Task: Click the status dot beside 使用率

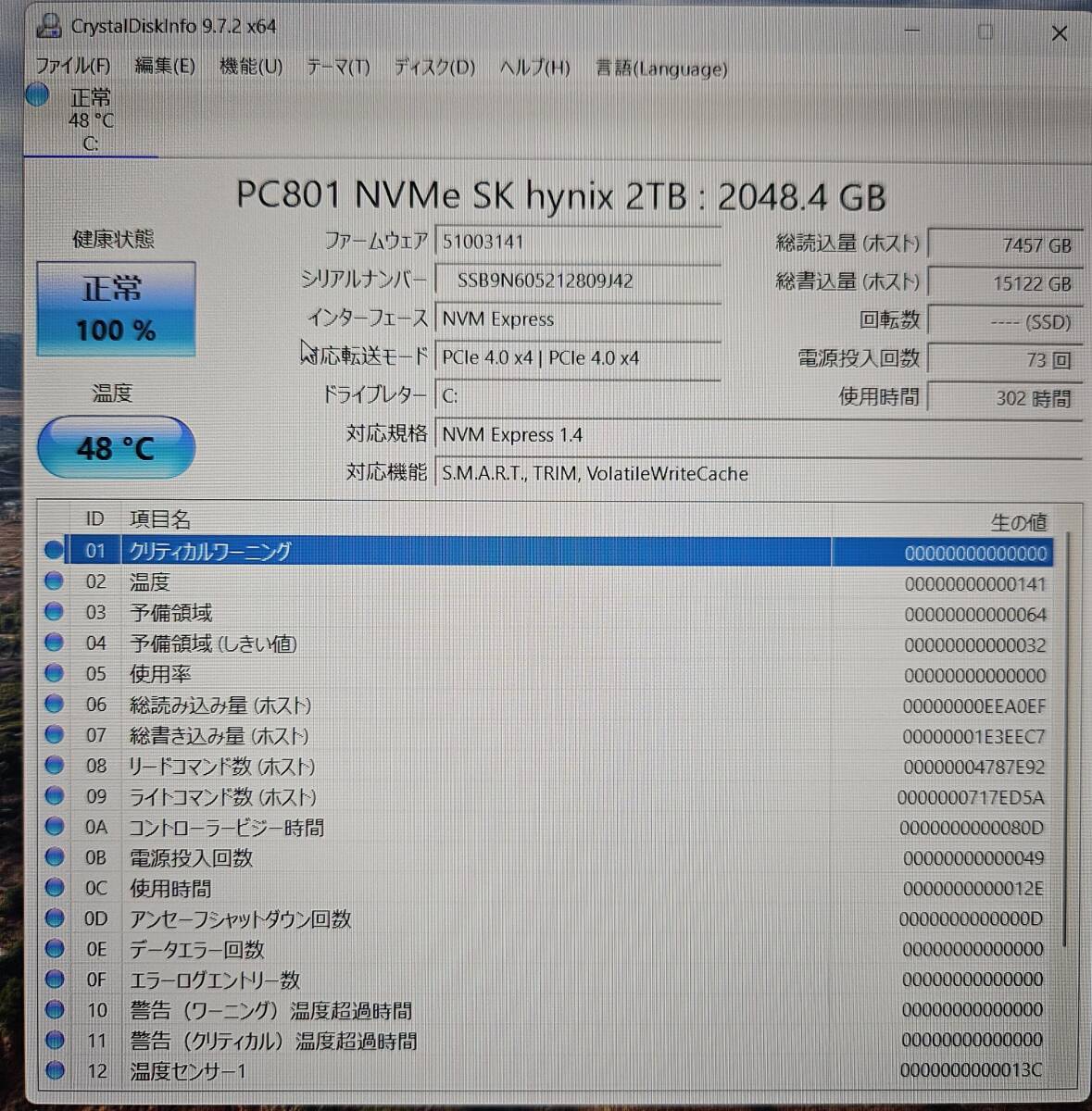Action: pos(55,673)
